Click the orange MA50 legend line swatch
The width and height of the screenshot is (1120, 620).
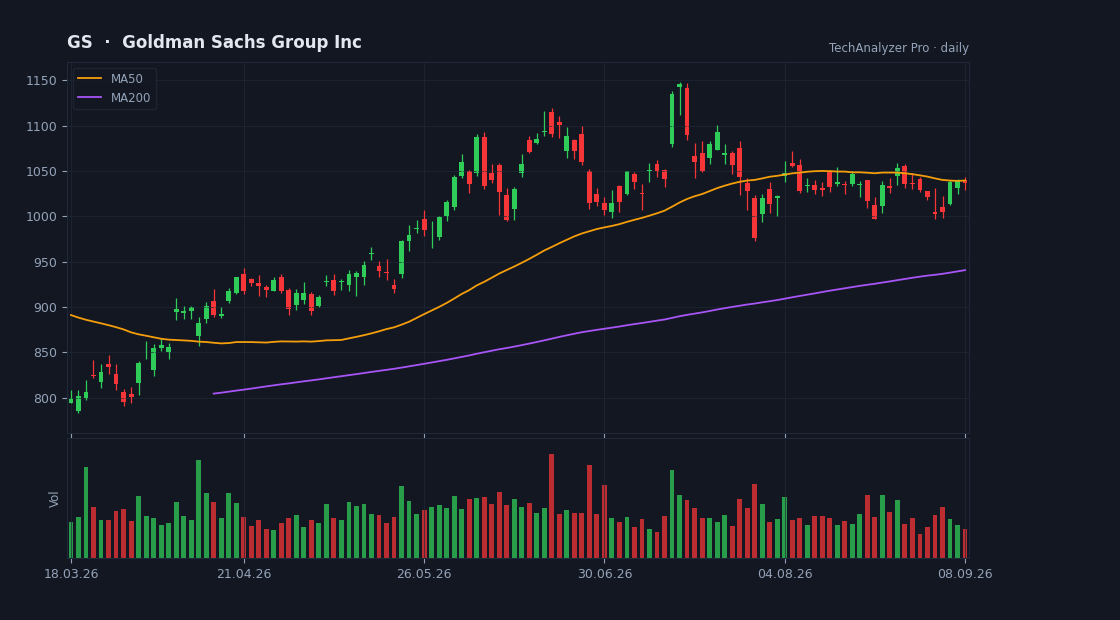(89, 79)
